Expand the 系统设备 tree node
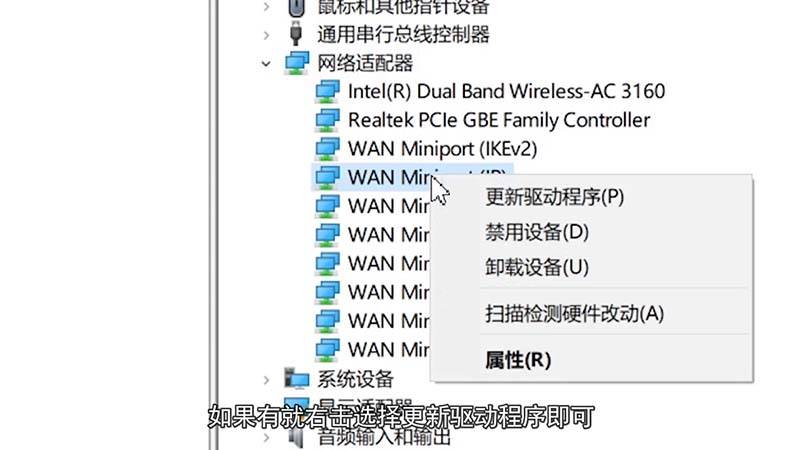This screenshot has width=800, height=450. coord(266,380)
